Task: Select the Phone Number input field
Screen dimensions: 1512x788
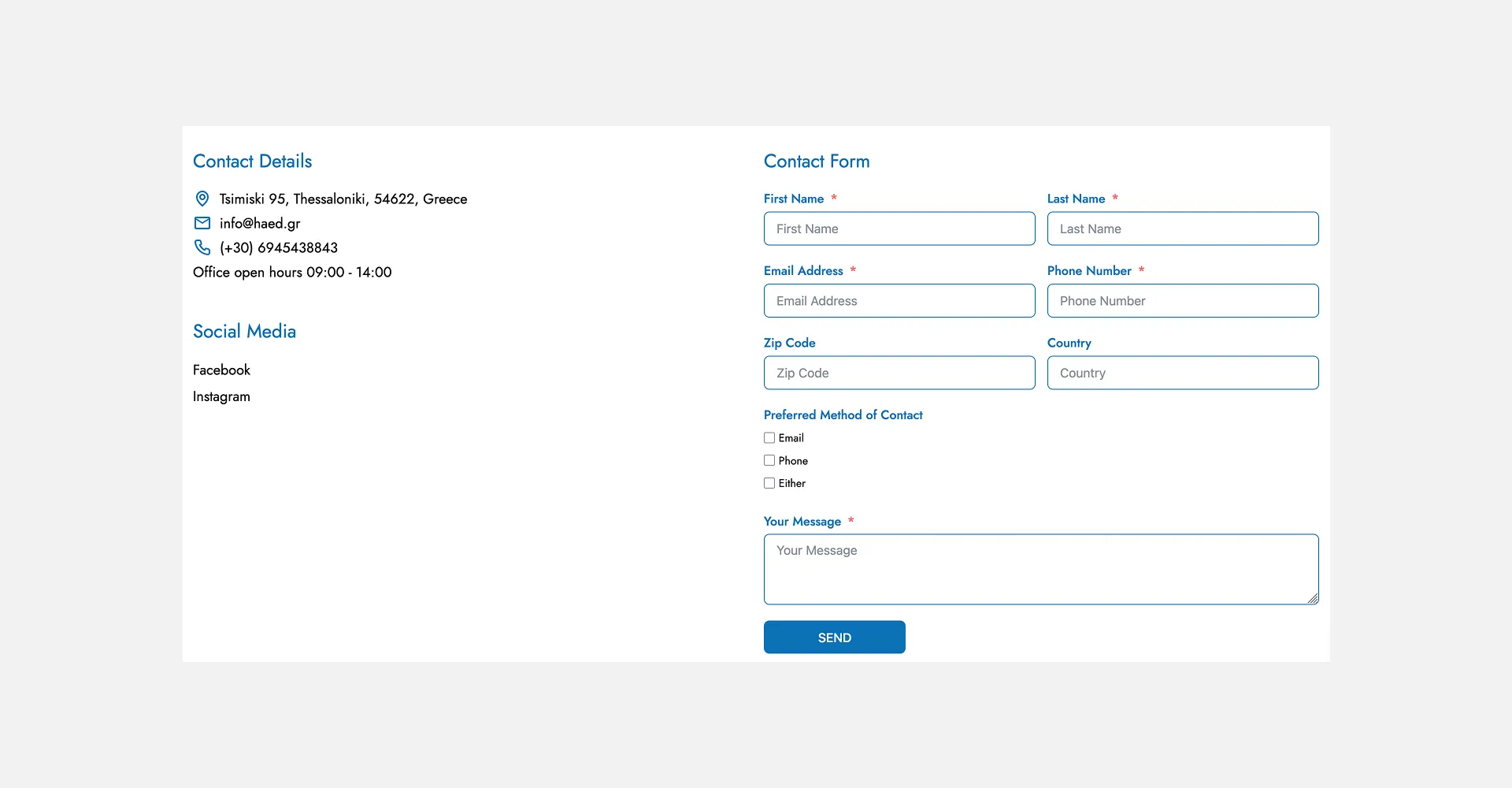Action: tap(1183, 301)
